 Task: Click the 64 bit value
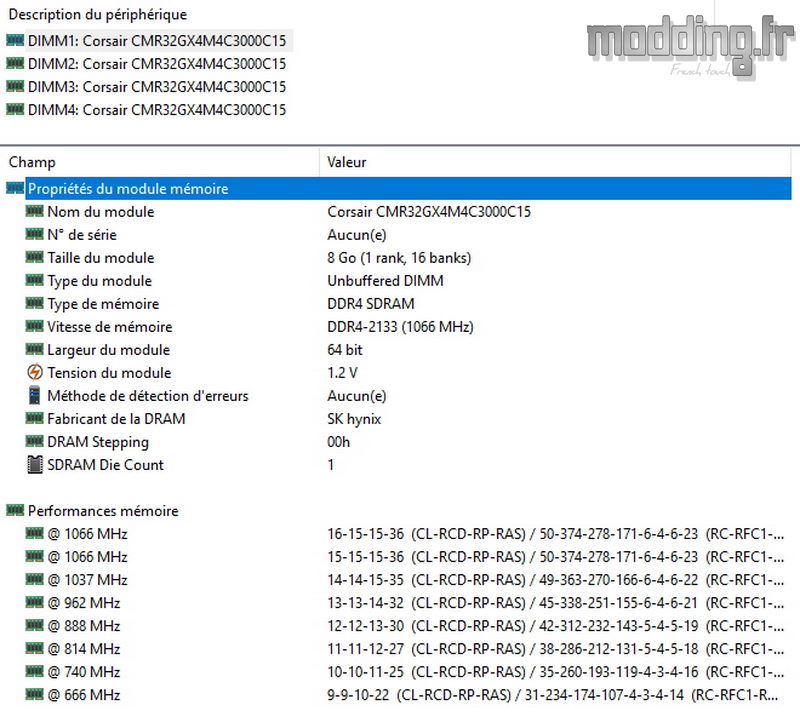click(345, 350)
